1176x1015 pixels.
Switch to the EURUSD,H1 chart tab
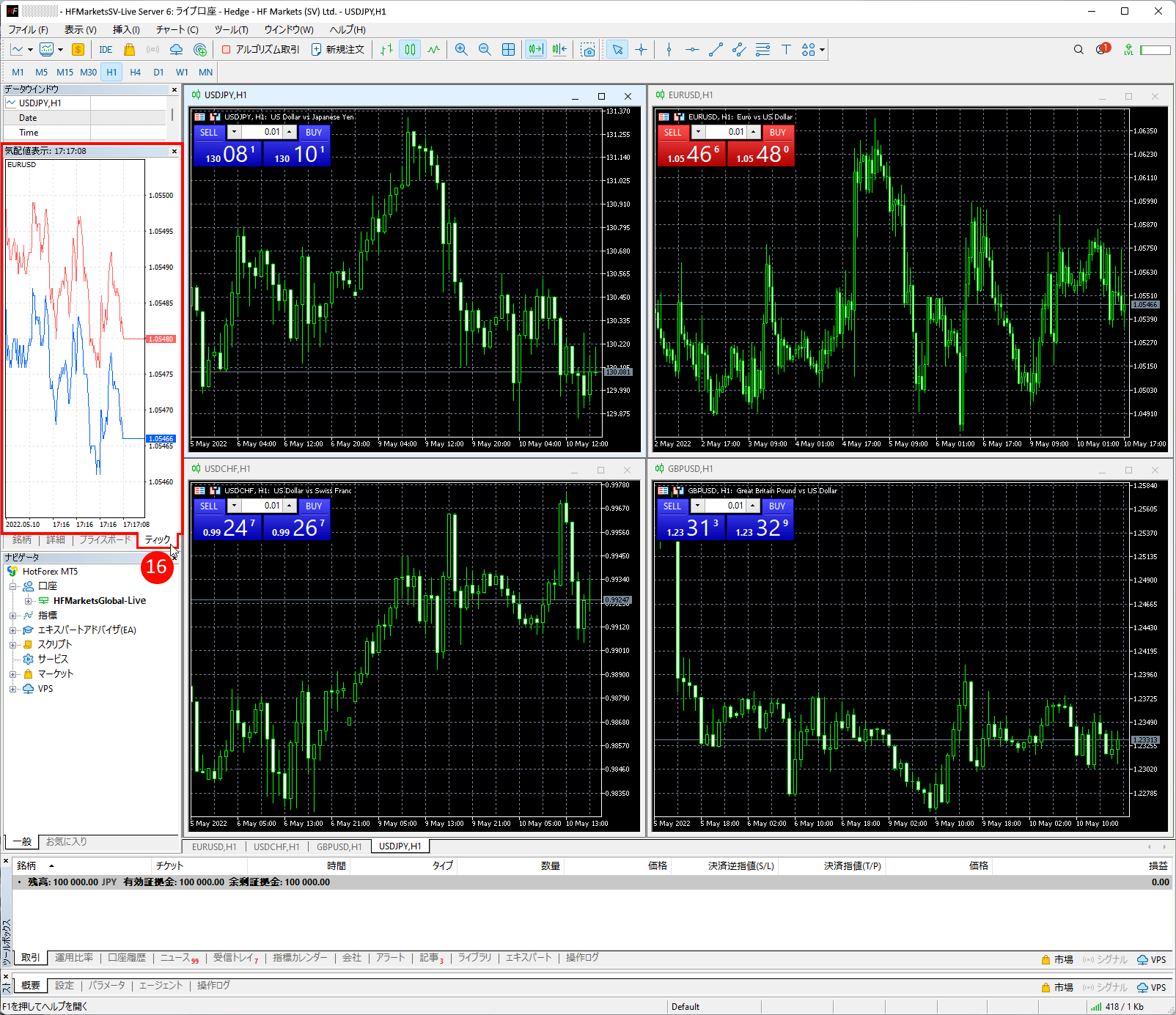213,846
